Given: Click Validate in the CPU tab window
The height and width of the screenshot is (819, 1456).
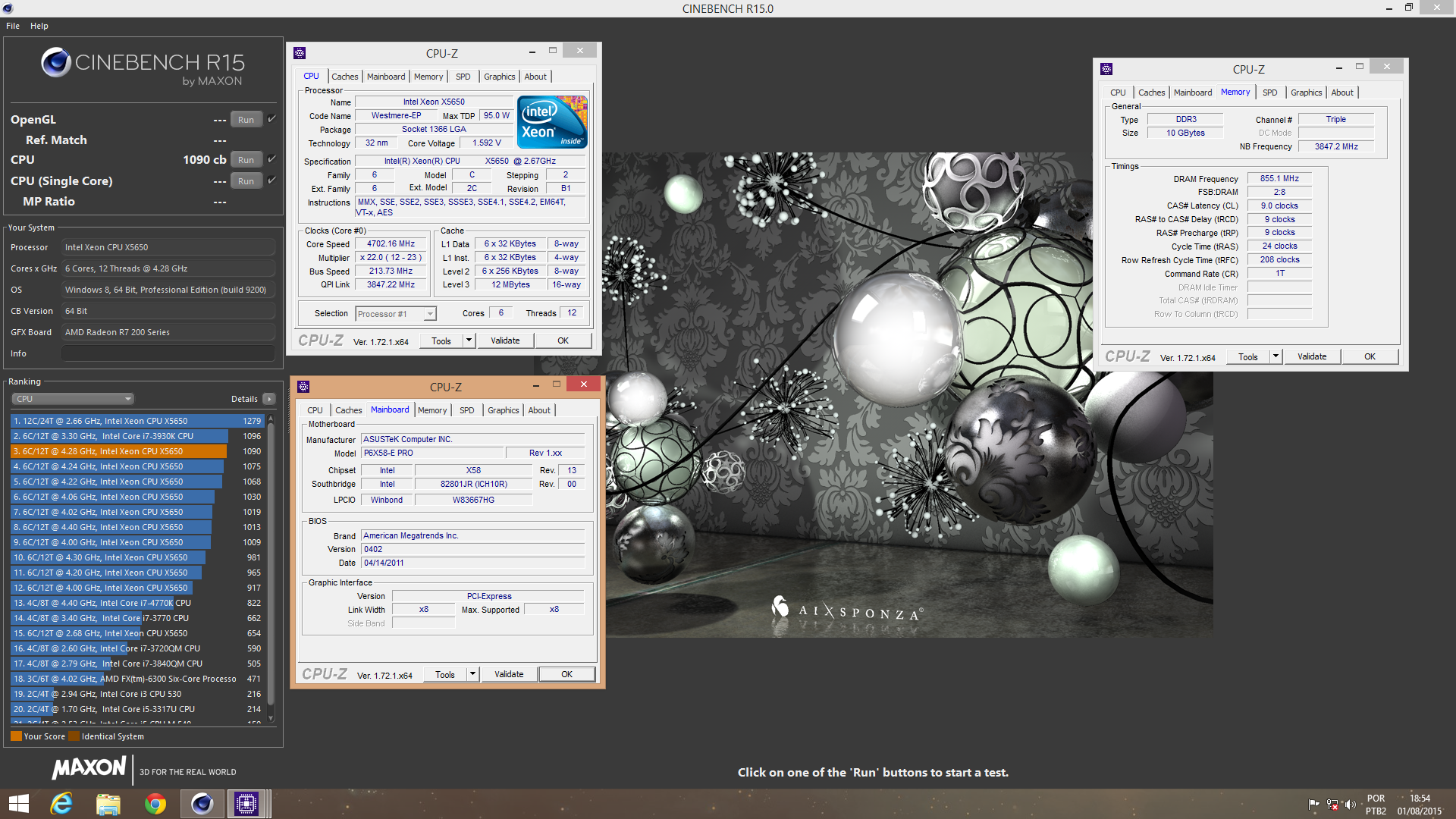Looking at the screenshot, I should coord(505,340).
